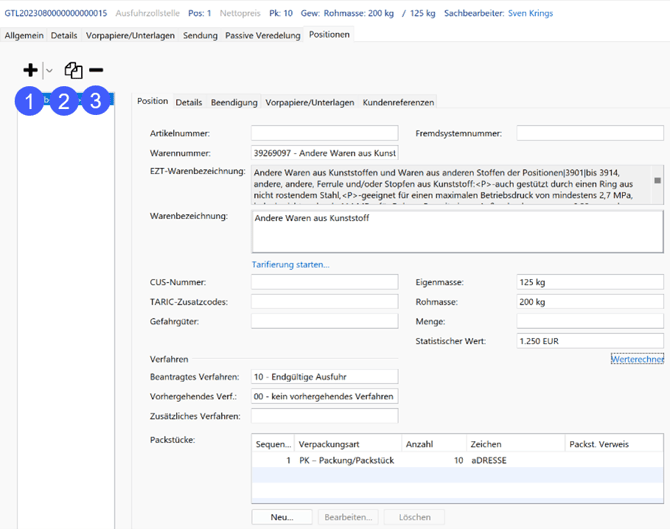The height and width of the screenshot is (529, 670).
Task: Switch to Sendung tab
Action: click(x=200, y=35)
